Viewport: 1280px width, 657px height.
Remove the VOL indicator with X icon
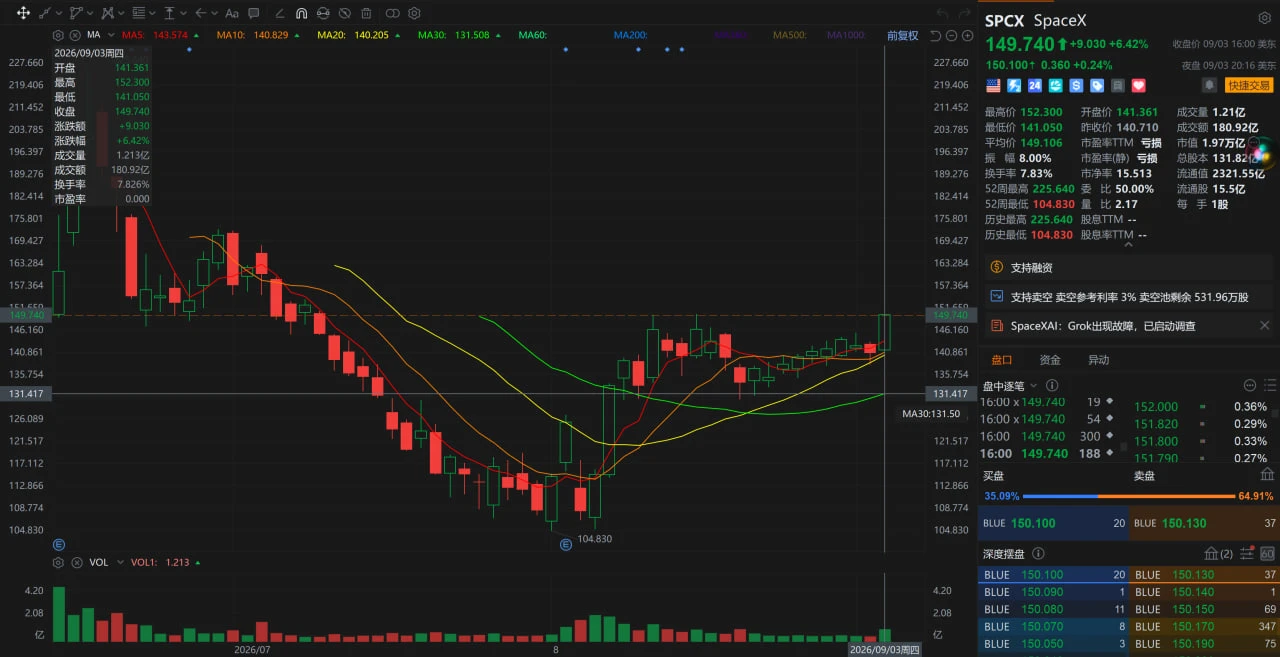tap(75, 562)
